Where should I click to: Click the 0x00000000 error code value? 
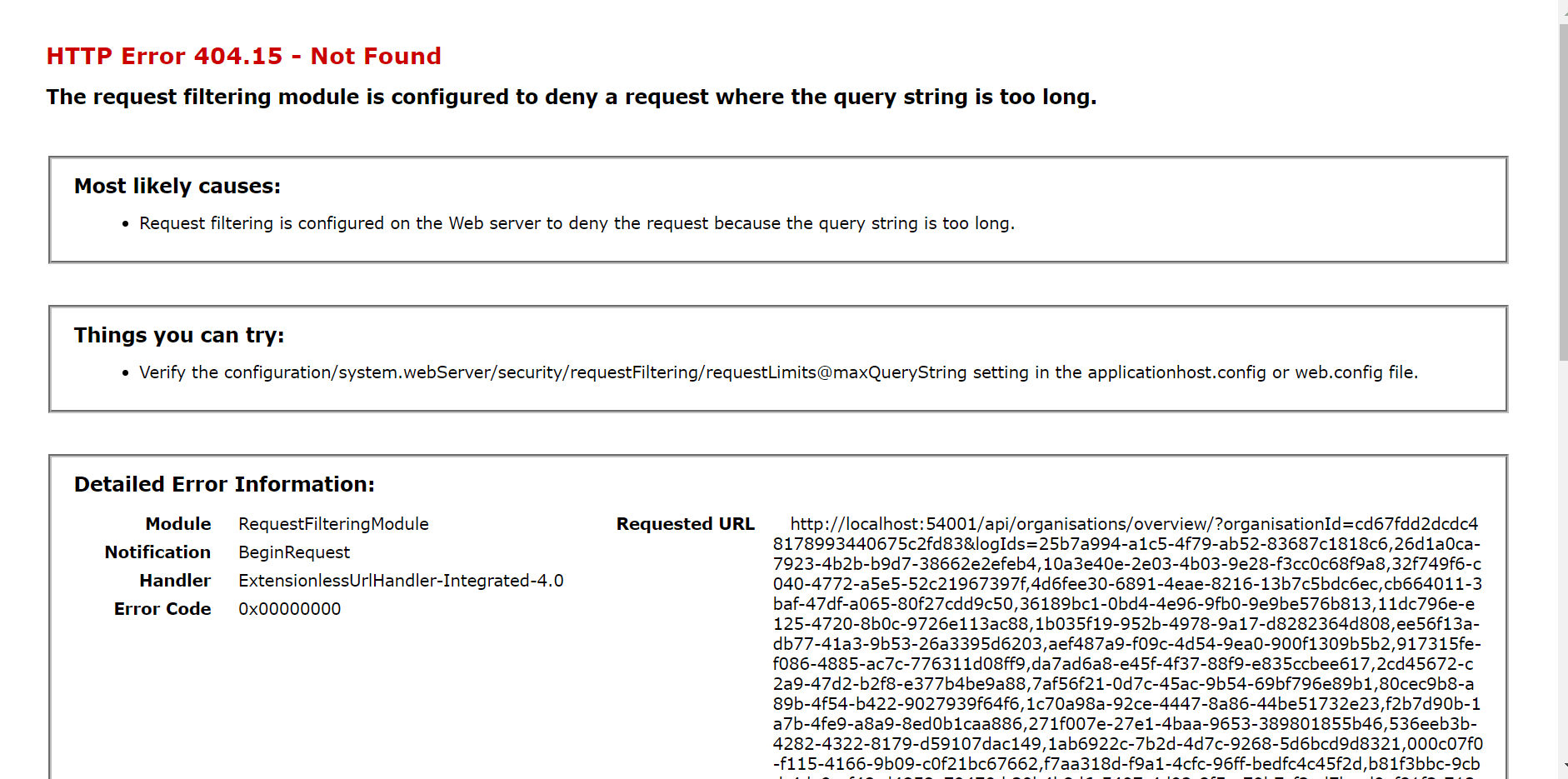[289, 608]
